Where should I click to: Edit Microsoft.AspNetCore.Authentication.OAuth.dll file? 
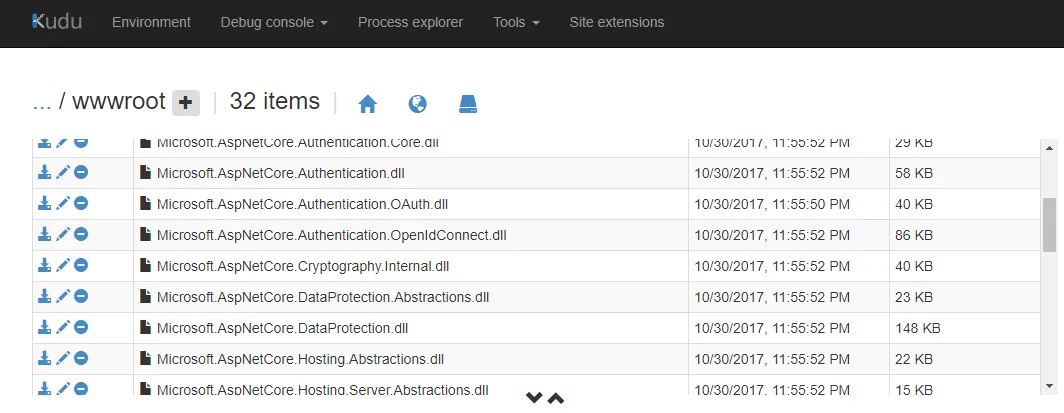[62, 203]
